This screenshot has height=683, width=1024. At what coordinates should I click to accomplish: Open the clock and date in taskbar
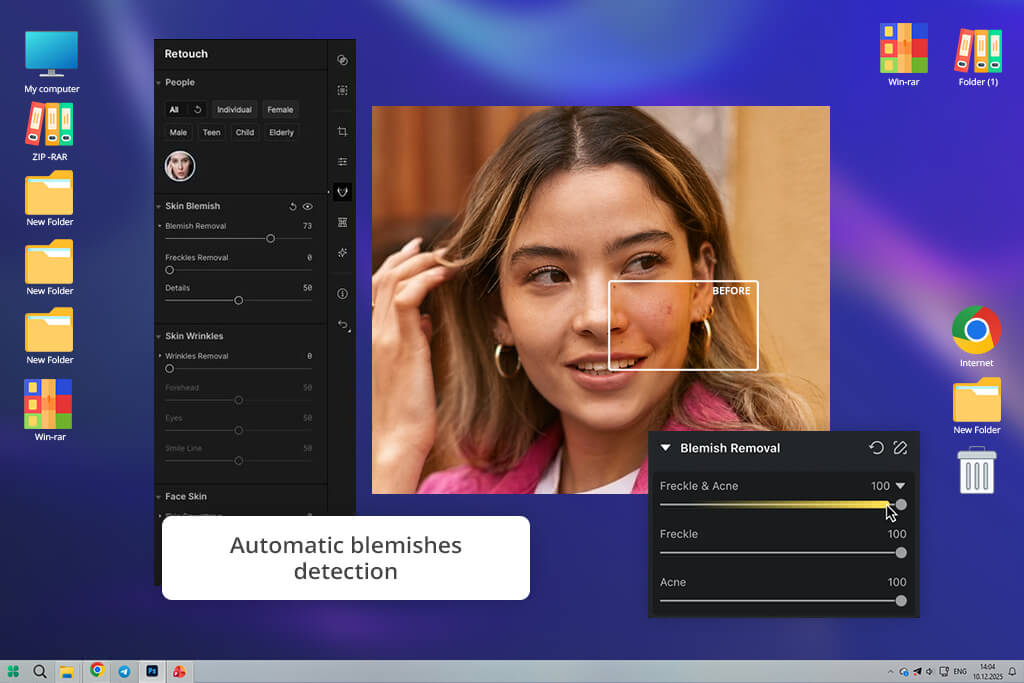tap(987, 671)
